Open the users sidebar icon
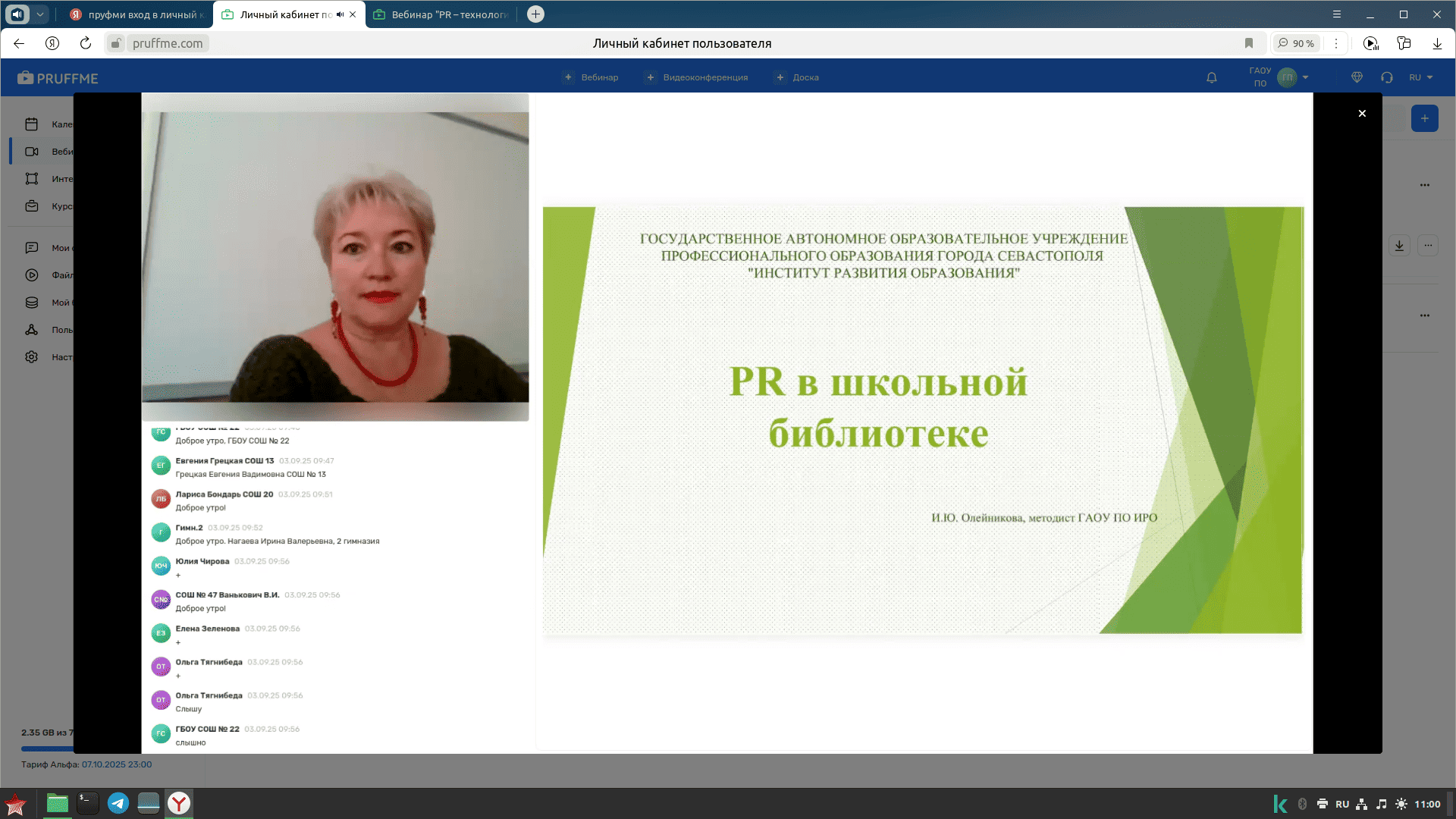Screen dimensions: 1456x819 click(32, 330)
